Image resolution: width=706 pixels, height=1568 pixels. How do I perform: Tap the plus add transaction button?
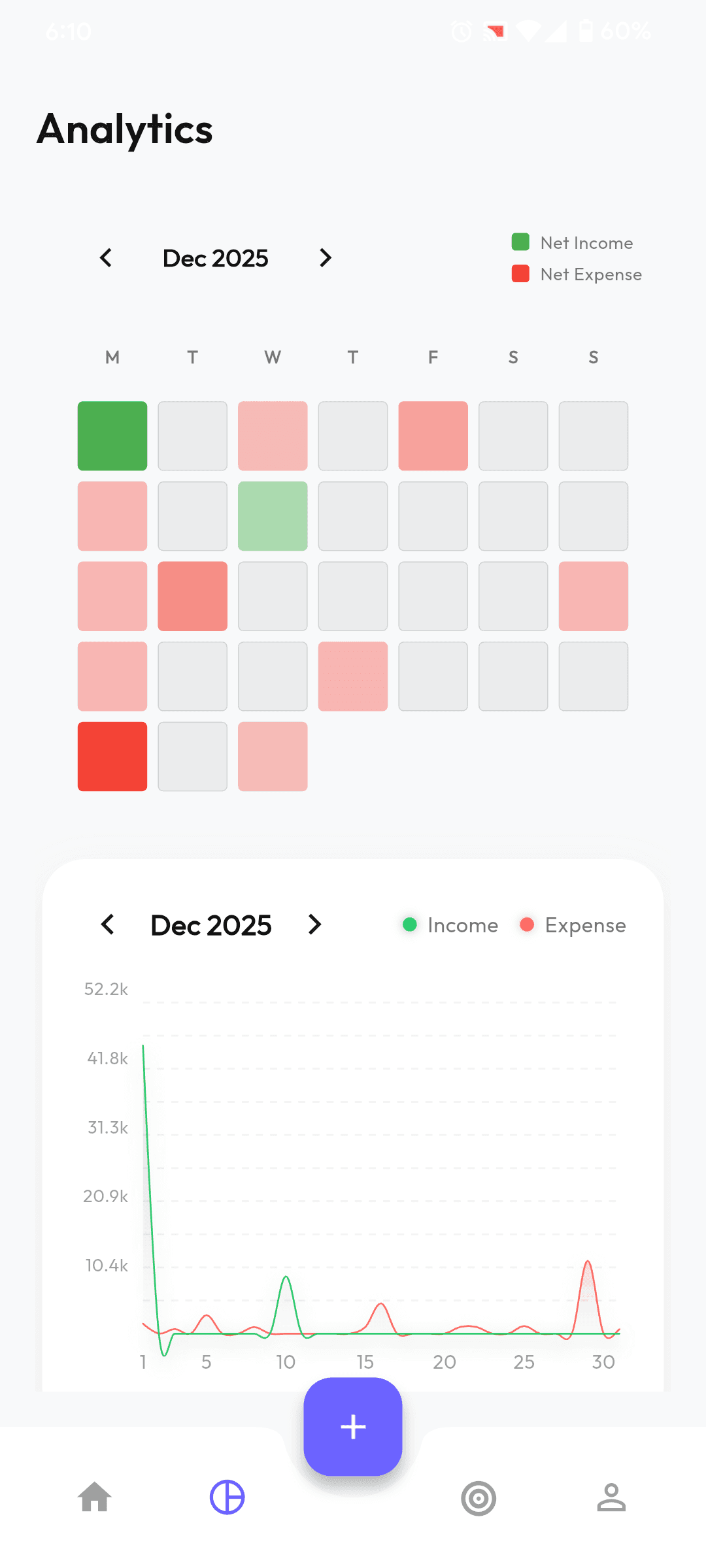353,1427
